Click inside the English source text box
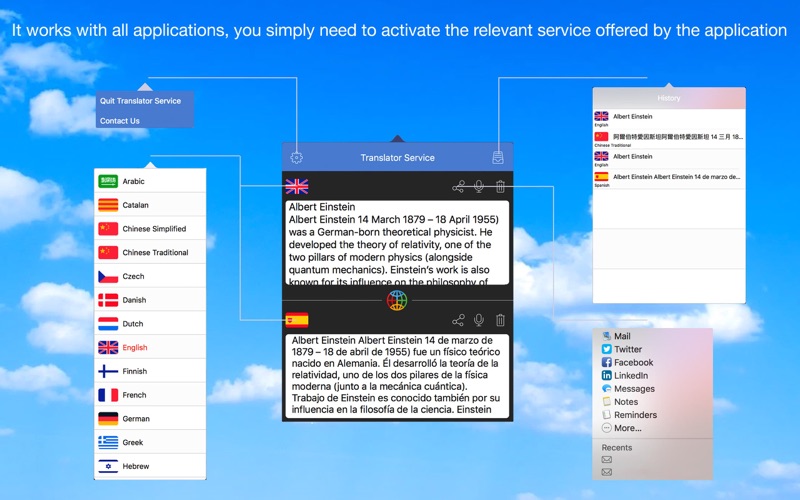The image size is (800, 500). 397,242
